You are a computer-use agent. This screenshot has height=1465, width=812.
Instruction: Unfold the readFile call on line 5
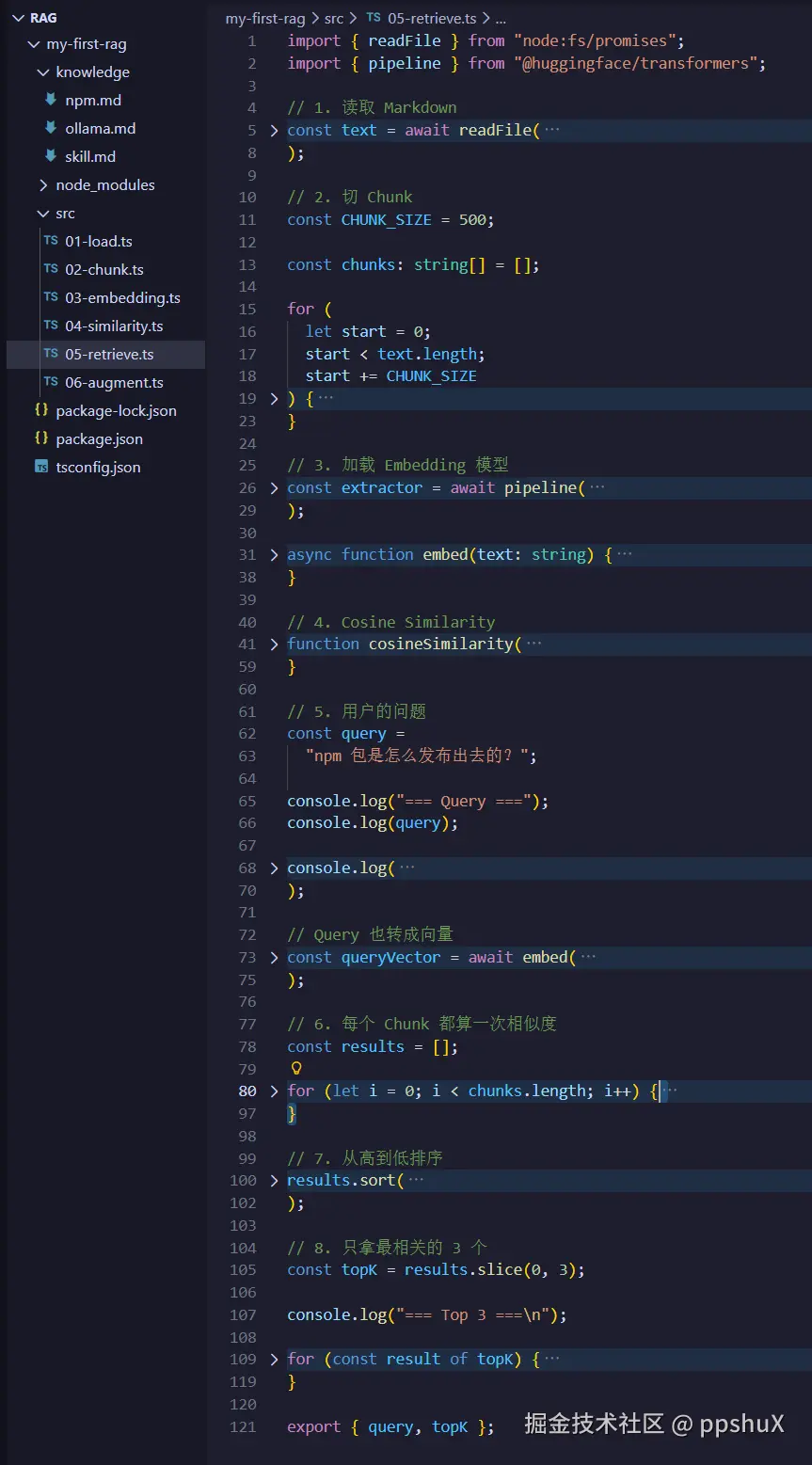[274, 131]
